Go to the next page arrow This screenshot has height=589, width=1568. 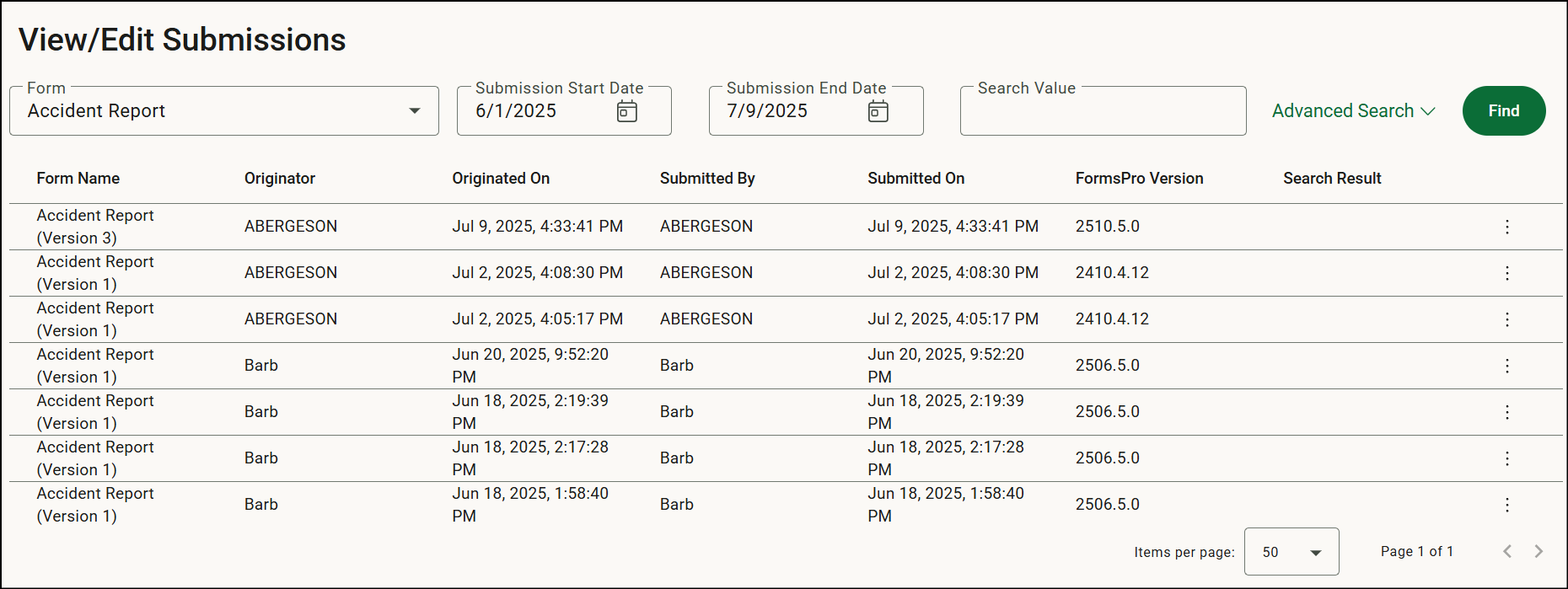tap(1538, 551)
